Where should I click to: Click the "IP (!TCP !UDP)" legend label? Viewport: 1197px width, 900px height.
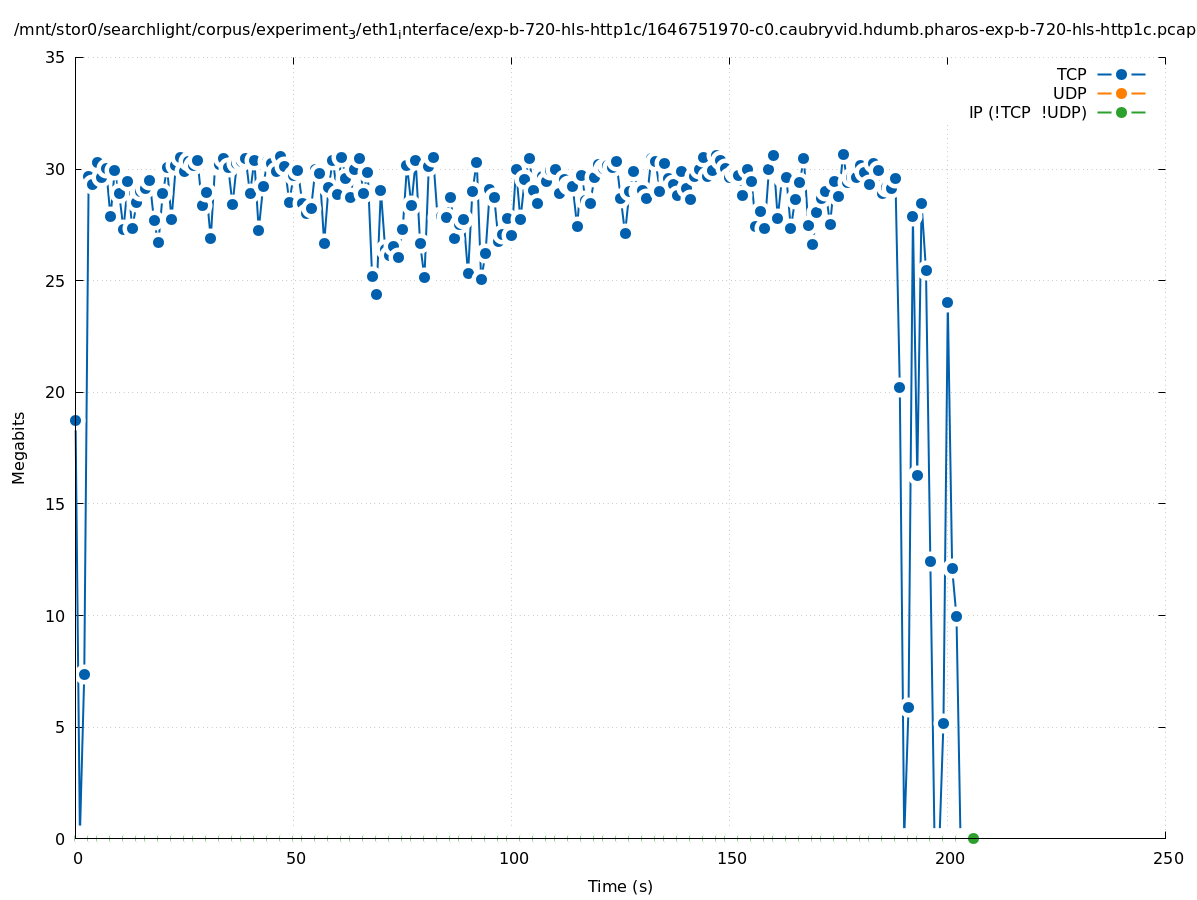(1027, 112)
